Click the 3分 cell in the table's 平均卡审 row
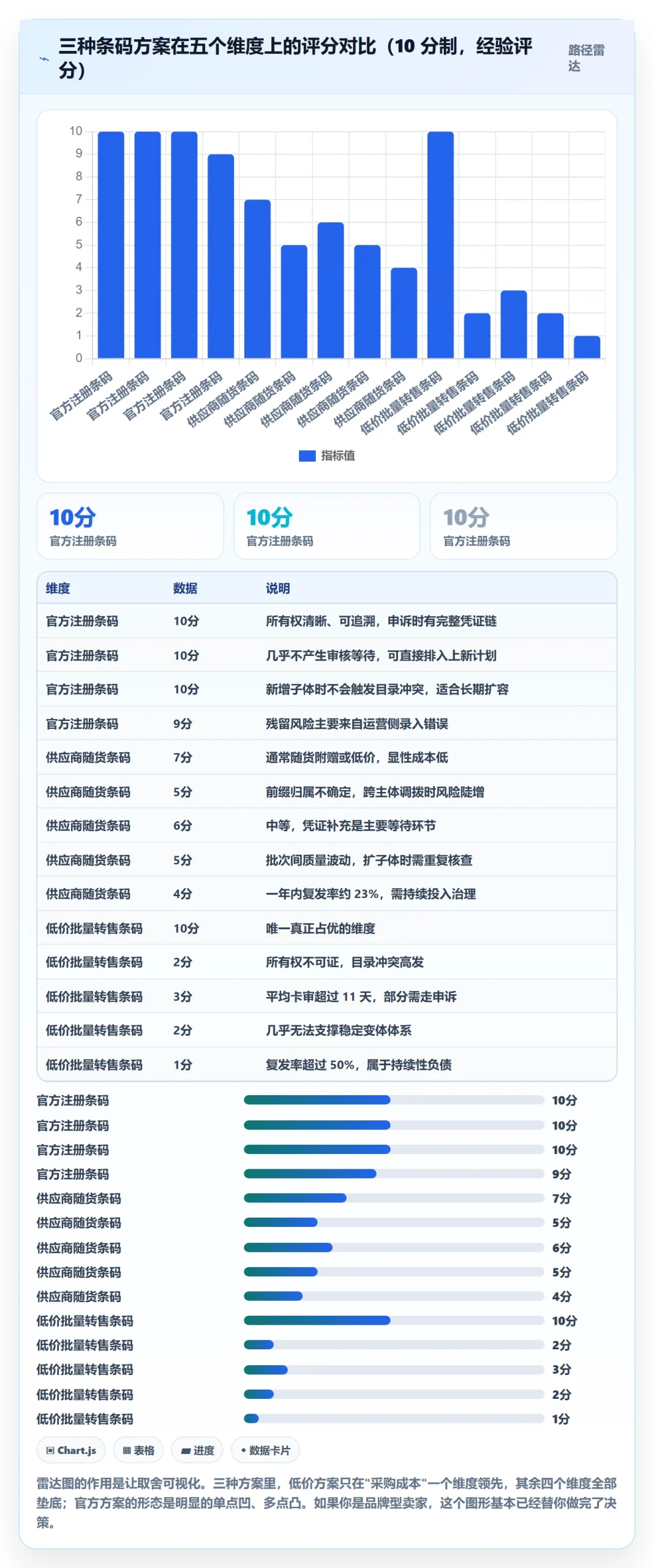654x1568 pixels. pyautogui.click(x=182, y=997)
